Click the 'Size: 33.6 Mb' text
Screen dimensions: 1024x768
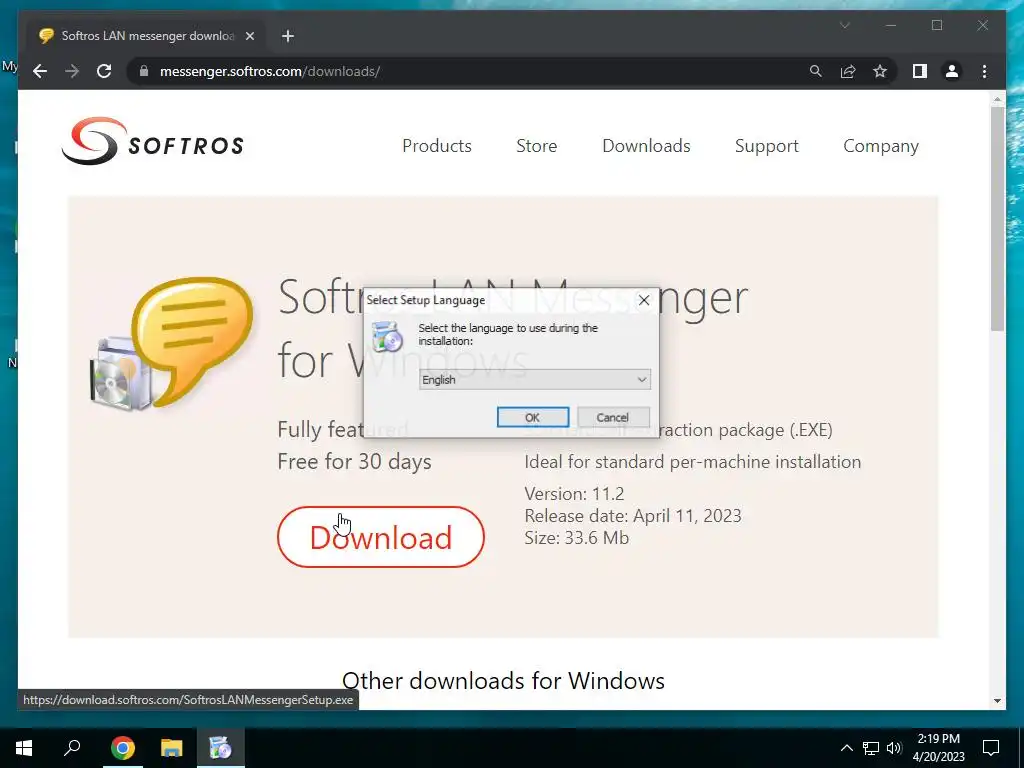(577, 538)
